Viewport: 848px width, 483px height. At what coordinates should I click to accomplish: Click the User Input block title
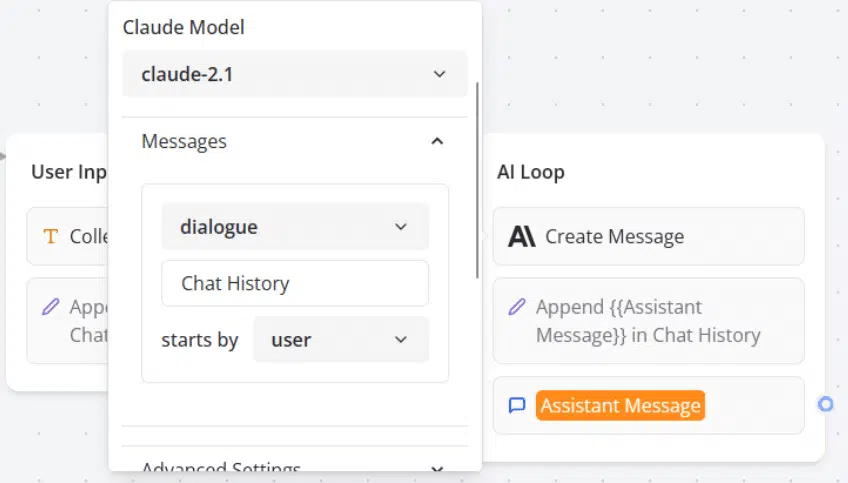[69, 172]
